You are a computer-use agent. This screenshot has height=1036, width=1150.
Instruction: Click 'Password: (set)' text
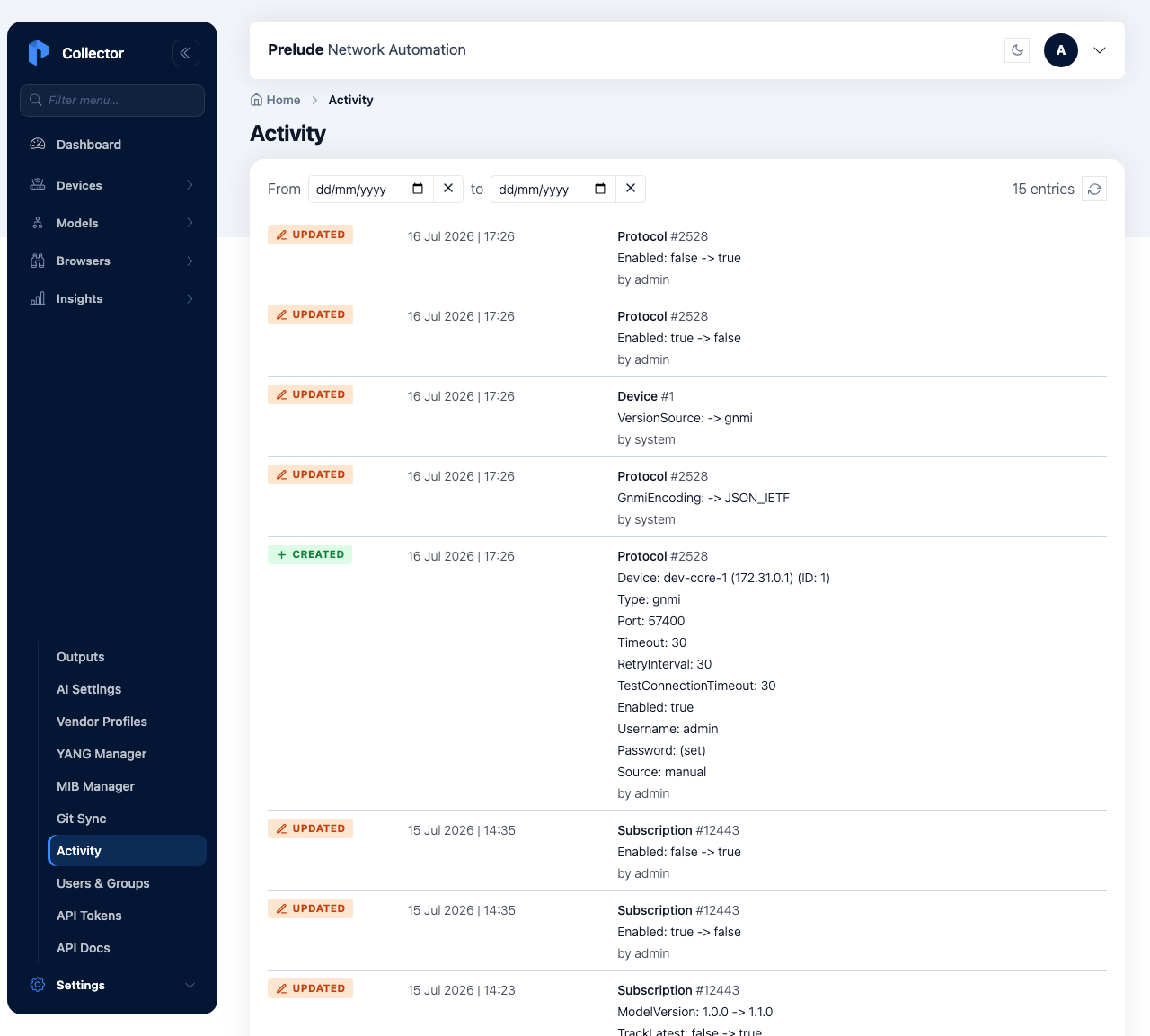[x=661, y=750]
